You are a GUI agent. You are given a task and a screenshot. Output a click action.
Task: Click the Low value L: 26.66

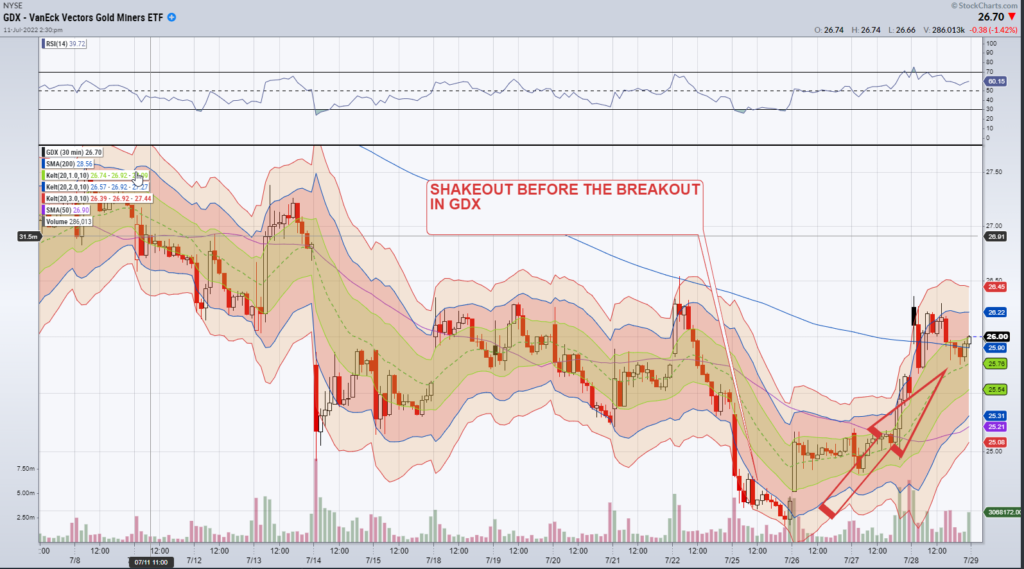pos(901,30)
